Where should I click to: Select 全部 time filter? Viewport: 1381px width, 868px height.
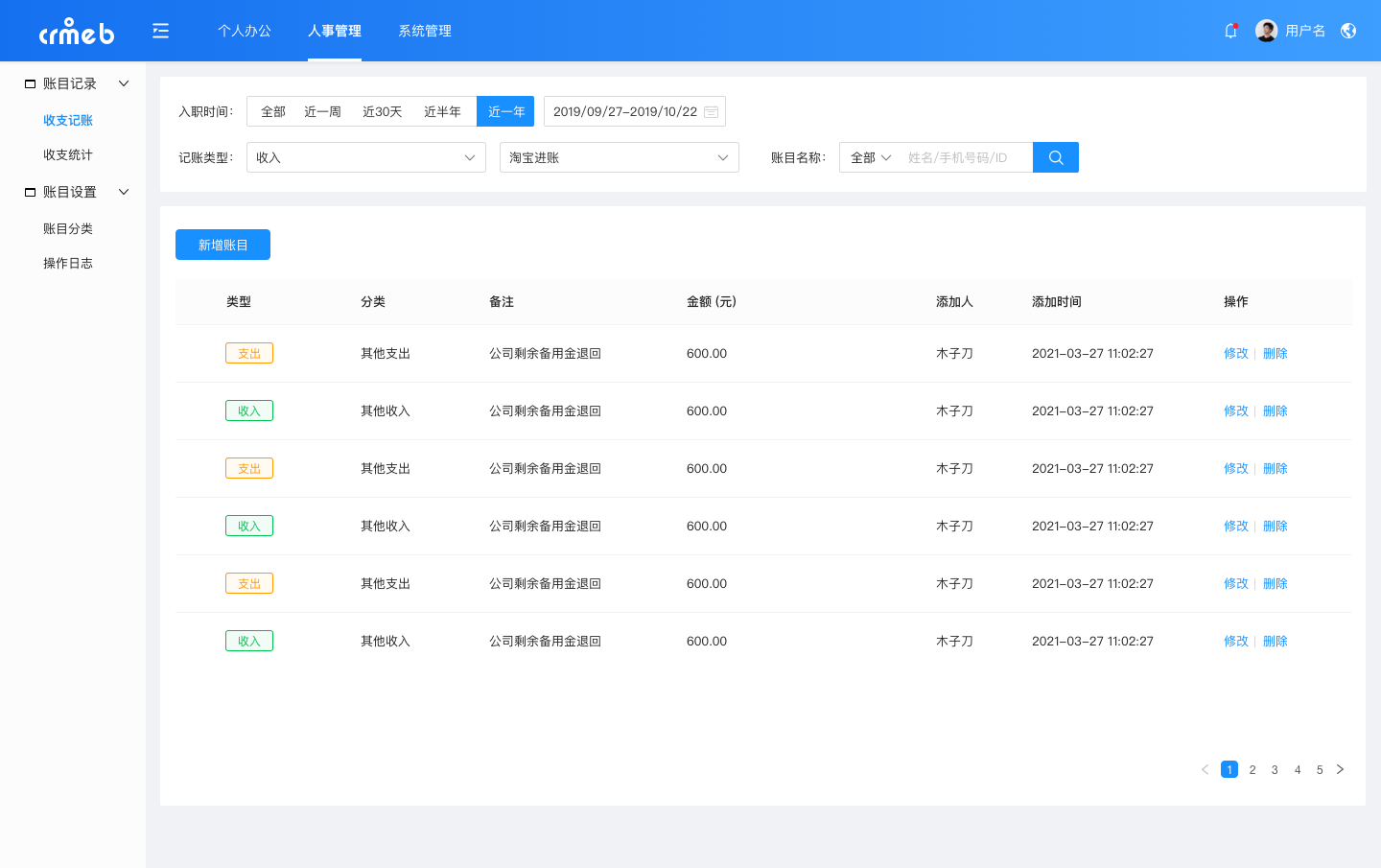[273, 111]
